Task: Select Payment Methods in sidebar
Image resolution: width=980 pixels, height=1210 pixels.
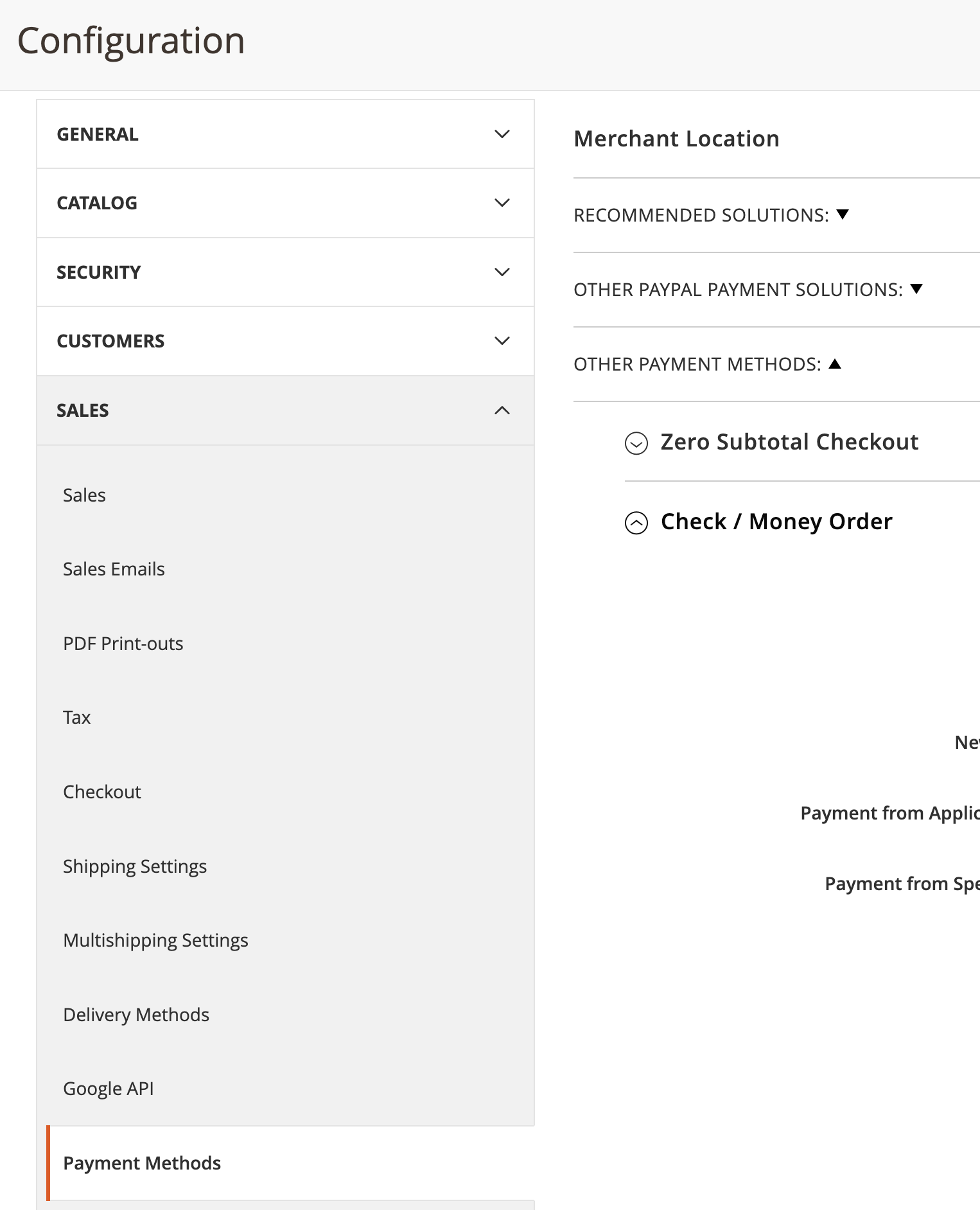Action: pos(142,1163)
